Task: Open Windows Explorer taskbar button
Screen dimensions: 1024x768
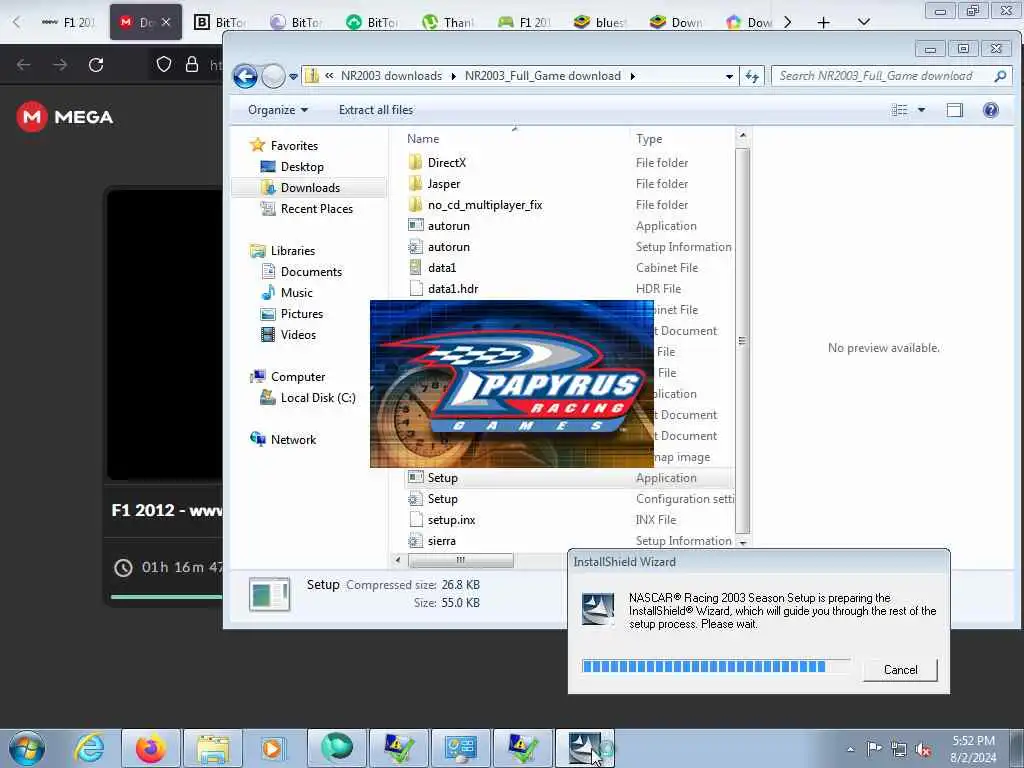Action: (x=213, y=748)
